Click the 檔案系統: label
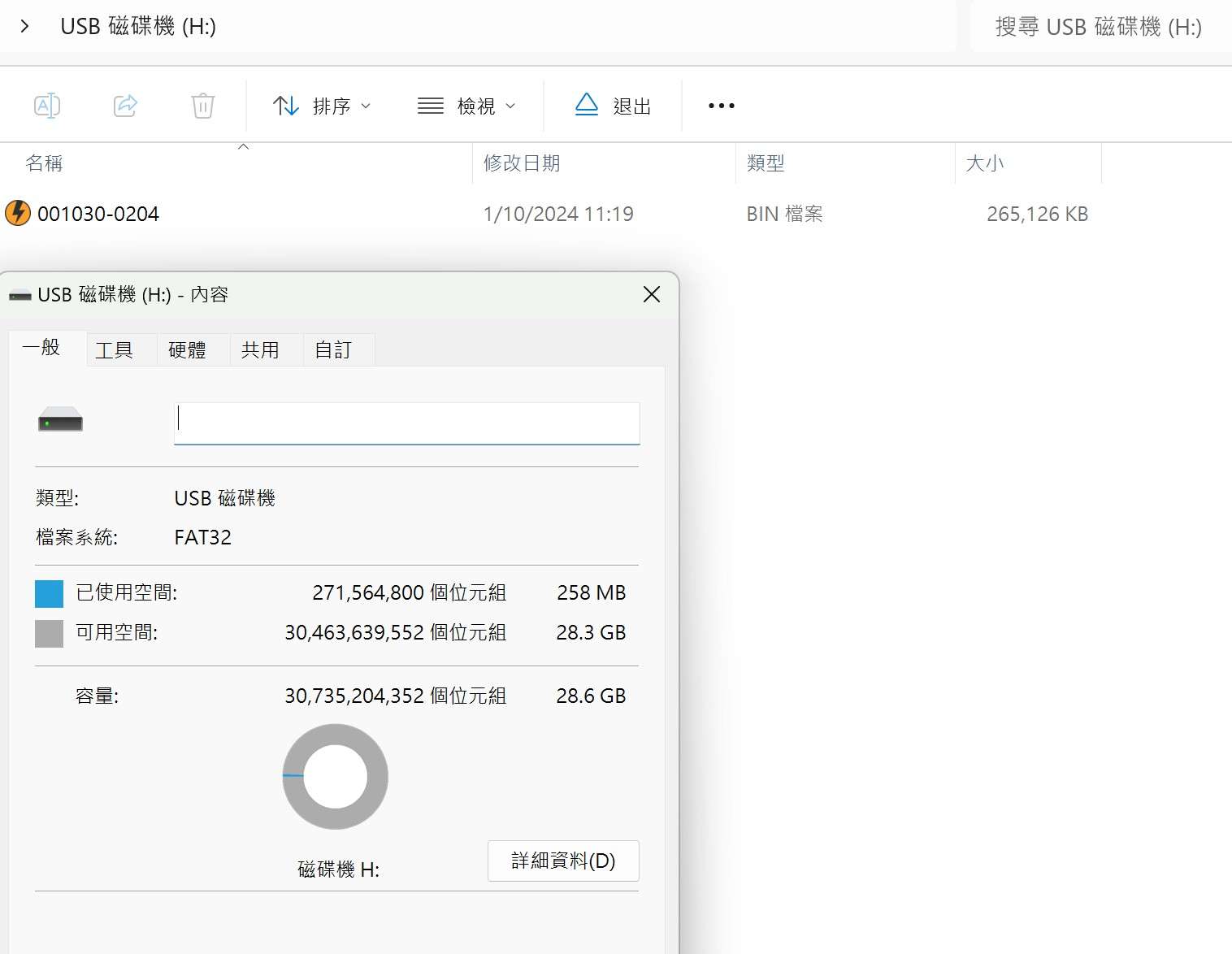The width and height of the screenshot is (1232, 954). (76, 538)
